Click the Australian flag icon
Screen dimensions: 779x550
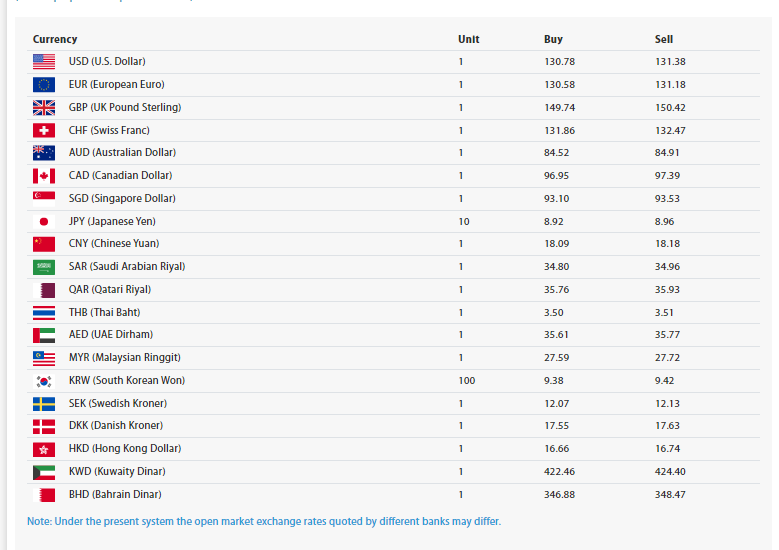pos(44,153)
